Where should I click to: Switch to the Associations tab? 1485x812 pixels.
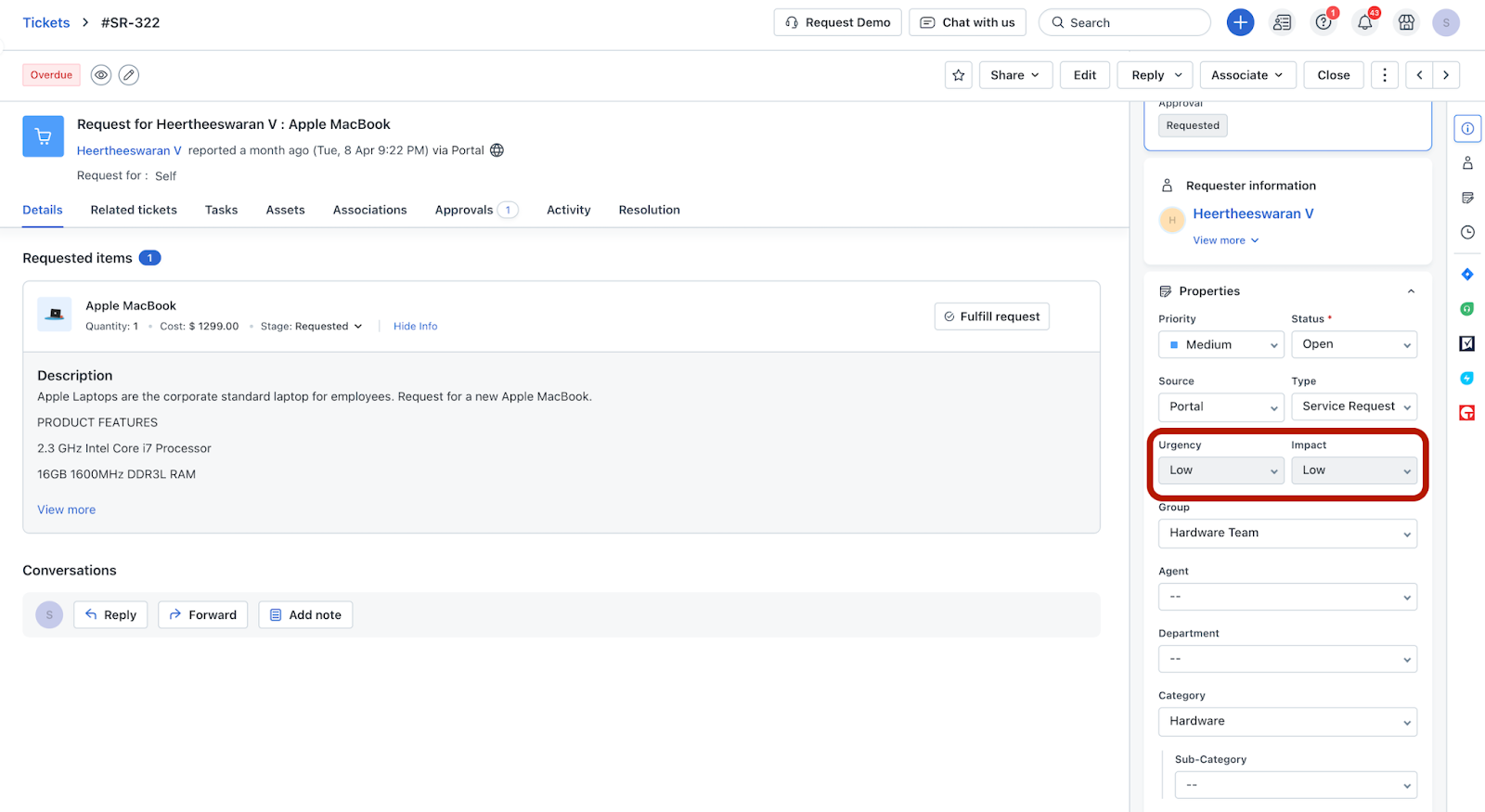(x=369, y=210)
